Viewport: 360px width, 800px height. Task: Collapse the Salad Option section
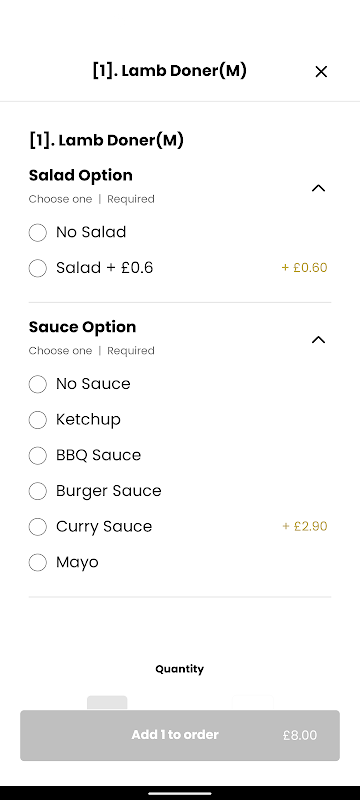coord(318,188)
